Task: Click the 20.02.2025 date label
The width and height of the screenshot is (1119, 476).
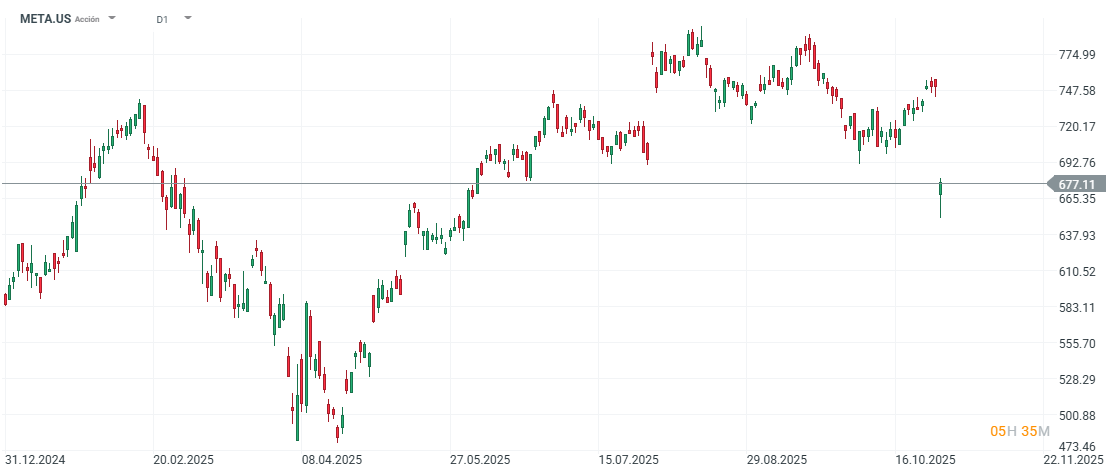Action: pos(181,460)
